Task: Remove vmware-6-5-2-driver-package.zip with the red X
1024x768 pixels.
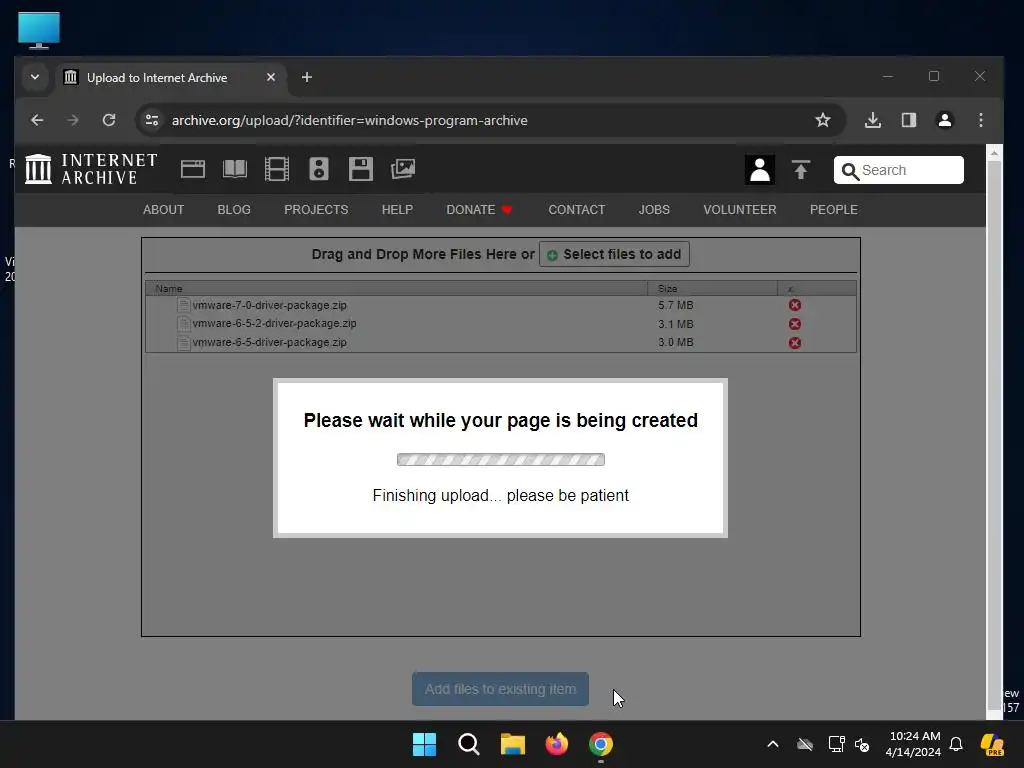Action: [x=795, y=324]
